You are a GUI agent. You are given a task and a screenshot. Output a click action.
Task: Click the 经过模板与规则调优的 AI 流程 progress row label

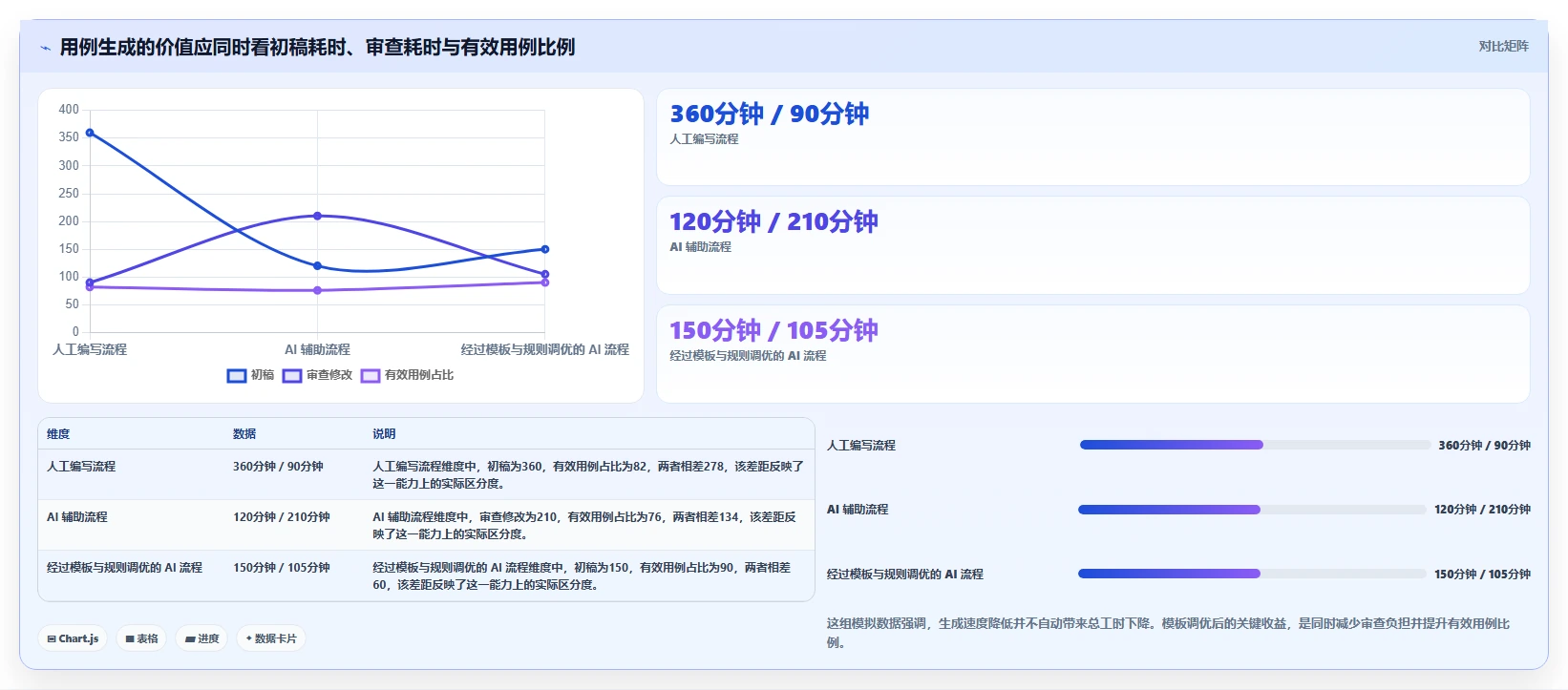point(905,574)
